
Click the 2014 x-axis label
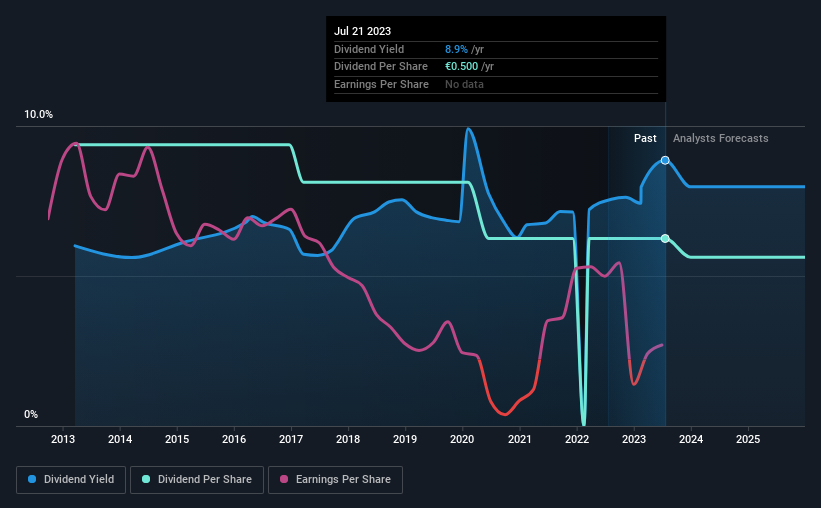[x=120, y=439]
